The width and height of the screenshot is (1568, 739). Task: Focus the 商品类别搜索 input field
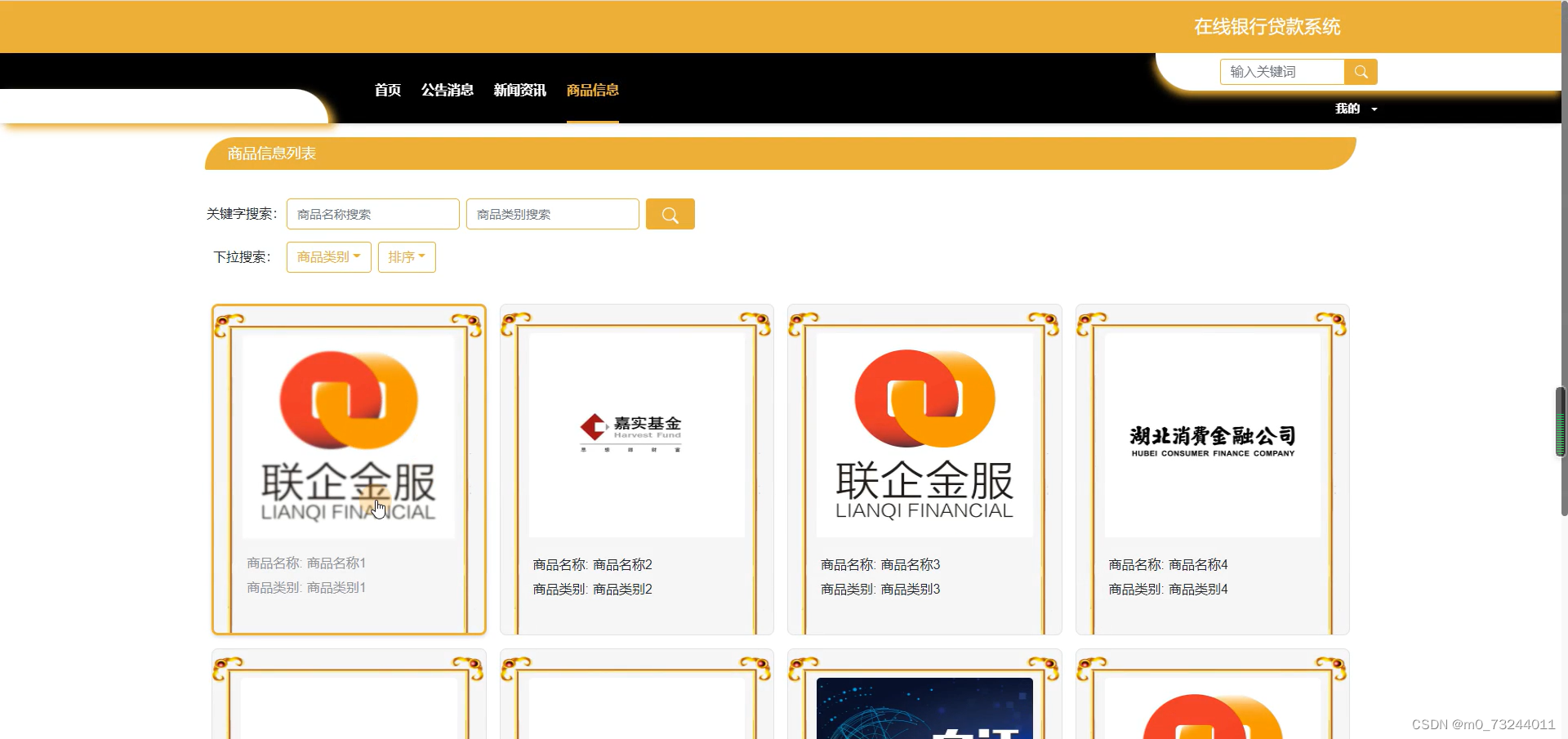click(x=553, y=214)
